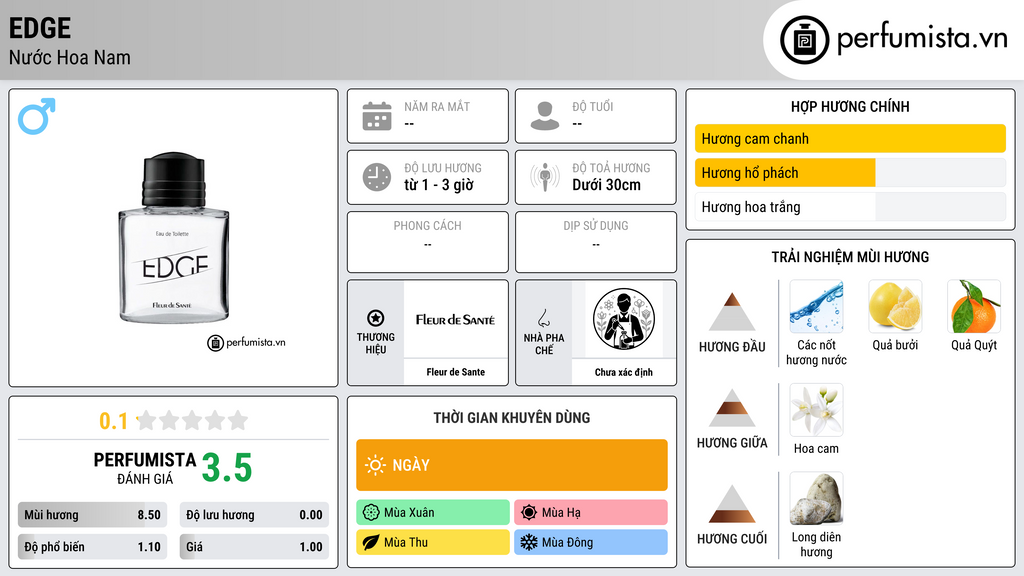
Task: Click the Quả Quýt tangerine image
Action: point(974,306)
